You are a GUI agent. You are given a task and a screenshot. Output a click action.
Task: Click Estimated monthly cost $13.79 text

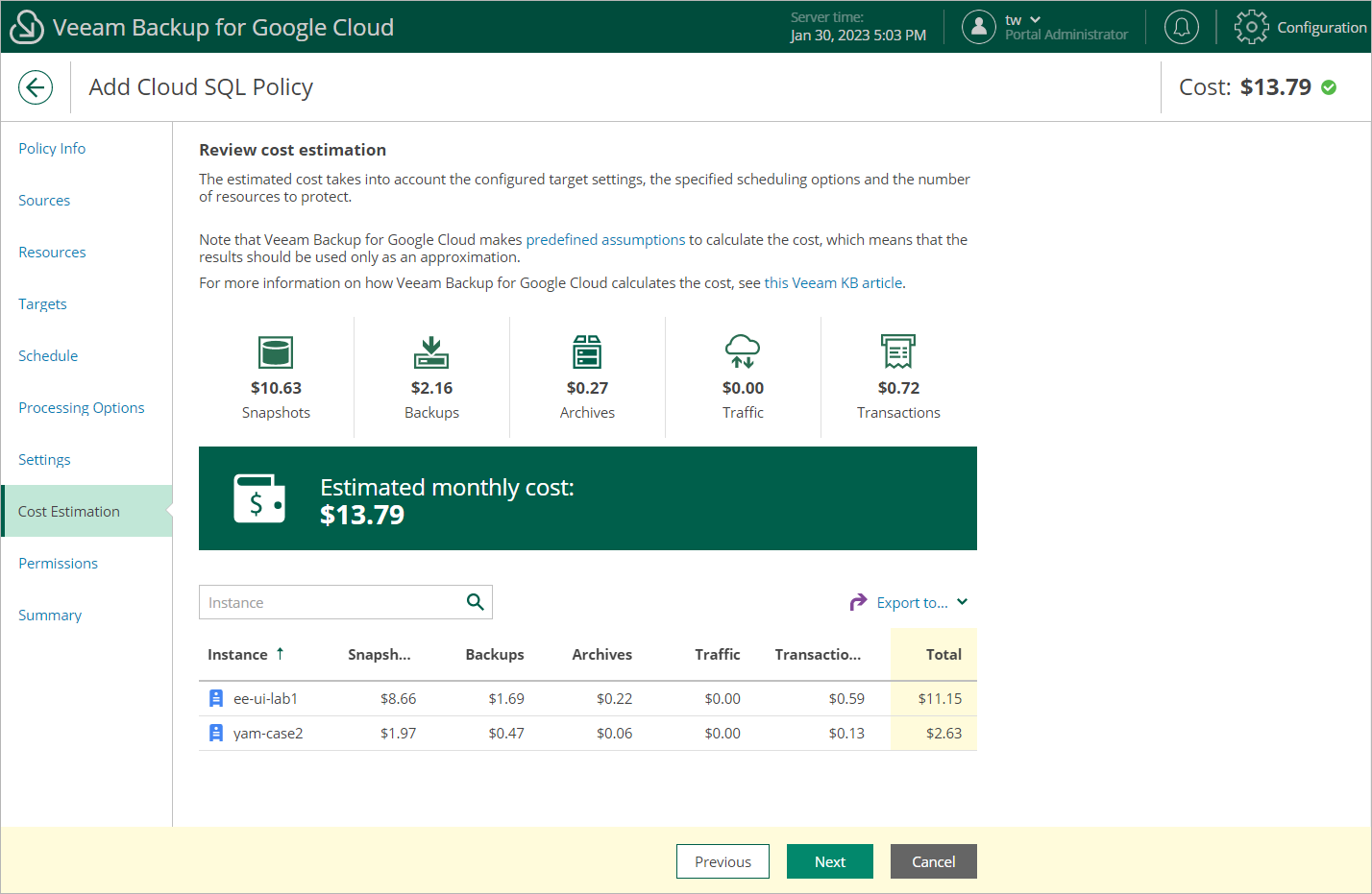(447, 500)
